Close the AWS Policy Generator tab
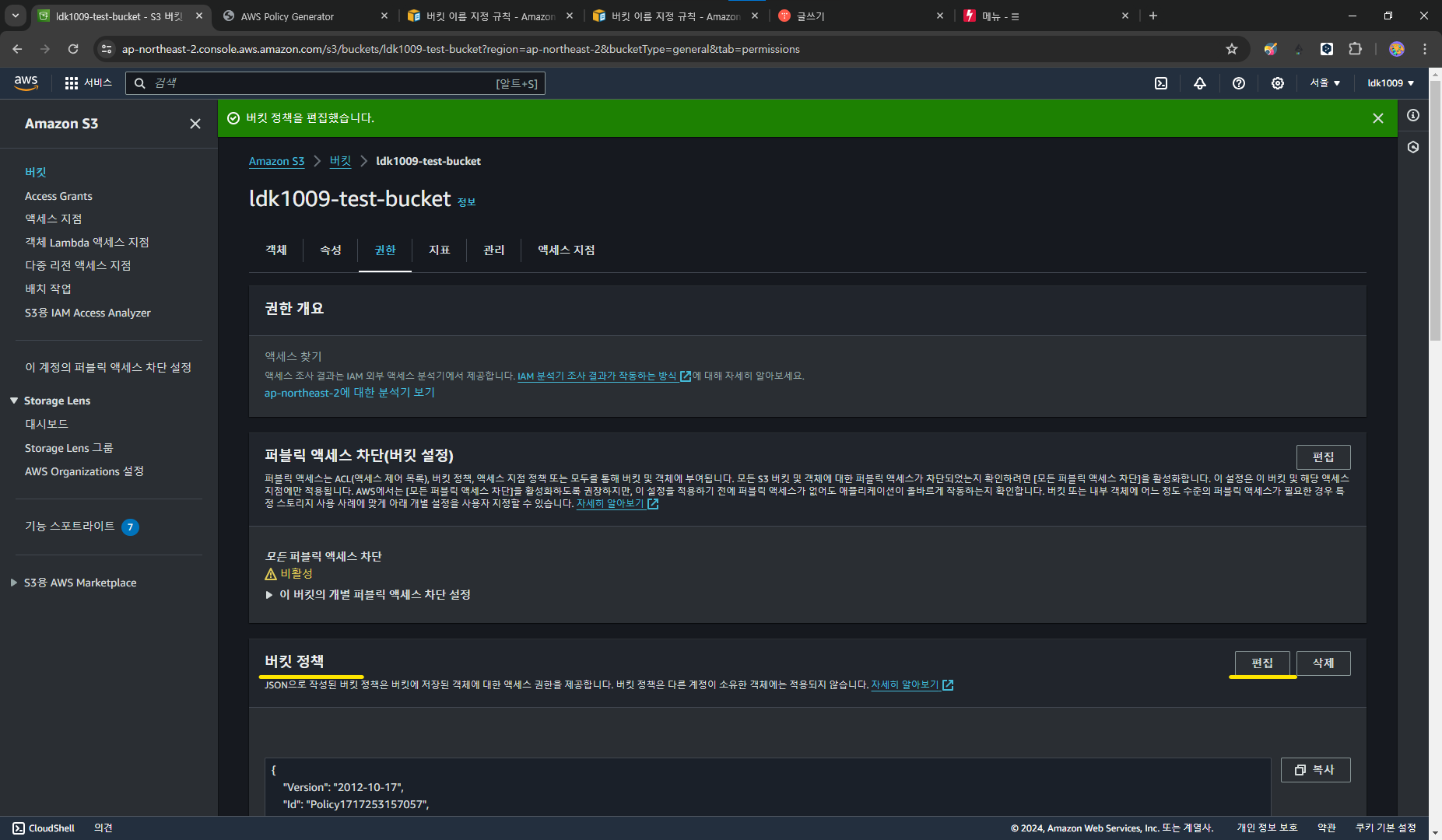The width and height of the screenshot is (1442, 840). [x=384, y=16]
